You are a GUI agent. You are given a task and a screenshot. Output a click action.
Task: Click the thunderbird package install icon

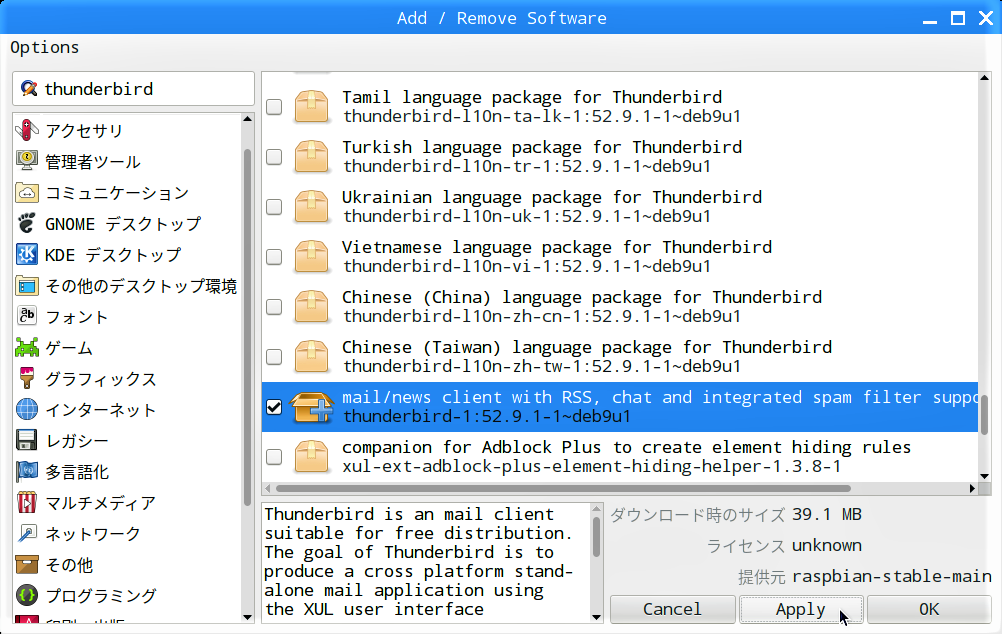(x=311, y=407)
